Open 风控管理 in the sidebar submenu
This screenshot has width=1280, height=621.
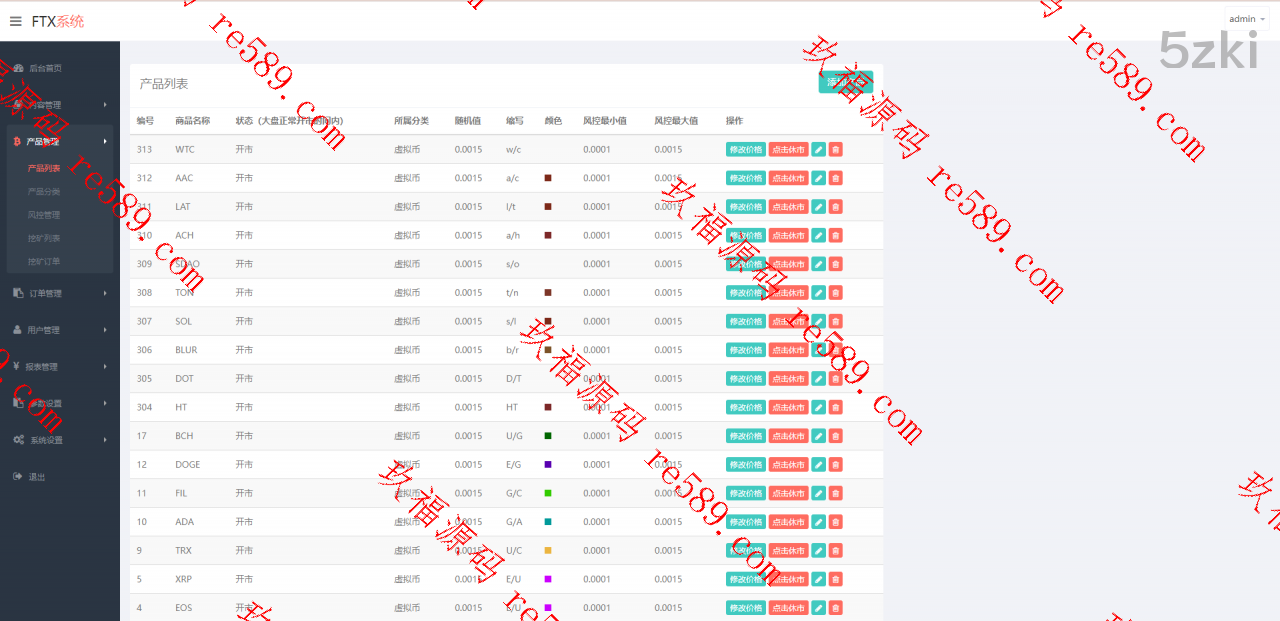point(44,215)
